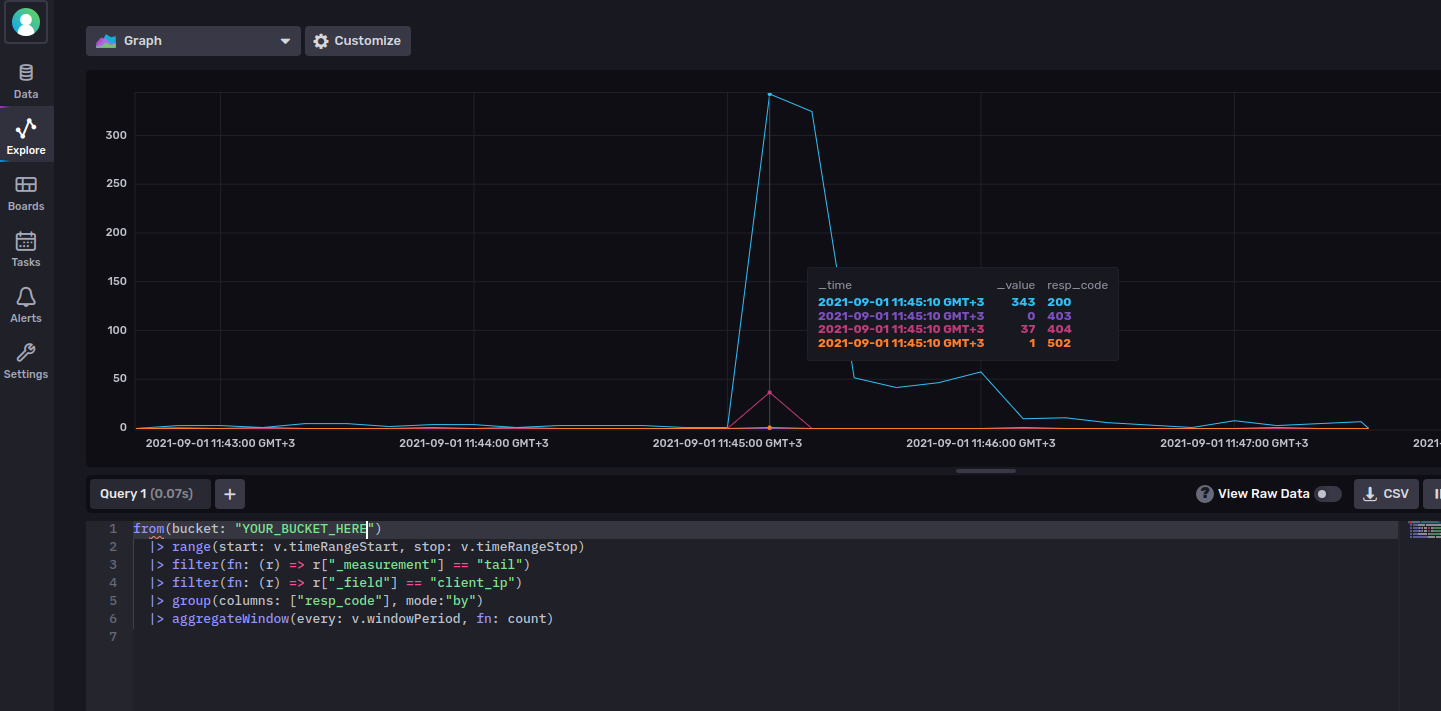Viewport: 1441px width, 711px height.
Task: Open the Boards dashboard icon
Action: 26,185
